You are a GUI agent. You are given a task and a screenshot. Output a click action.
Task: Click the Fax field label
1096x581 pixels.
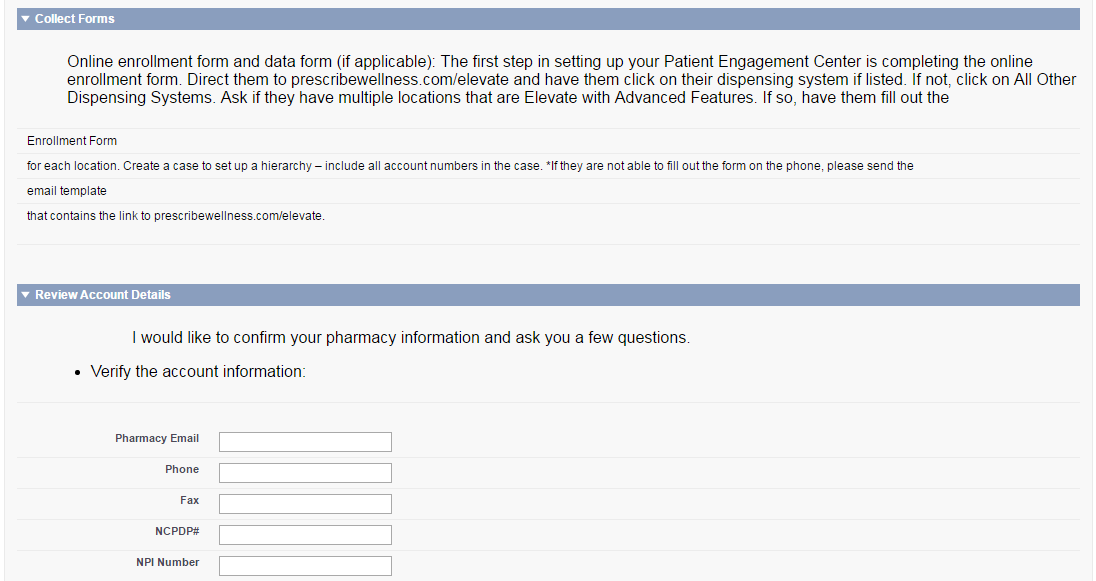(x=190, y=501)
